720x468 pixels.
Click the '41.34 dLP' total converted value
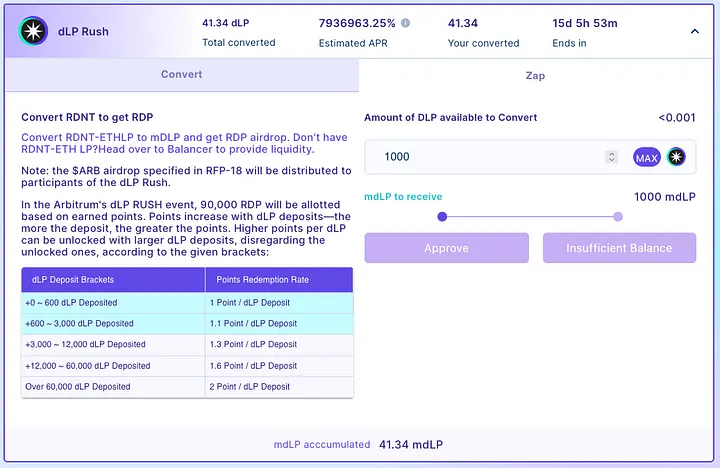pyautogui.click(x=226, y=23)
